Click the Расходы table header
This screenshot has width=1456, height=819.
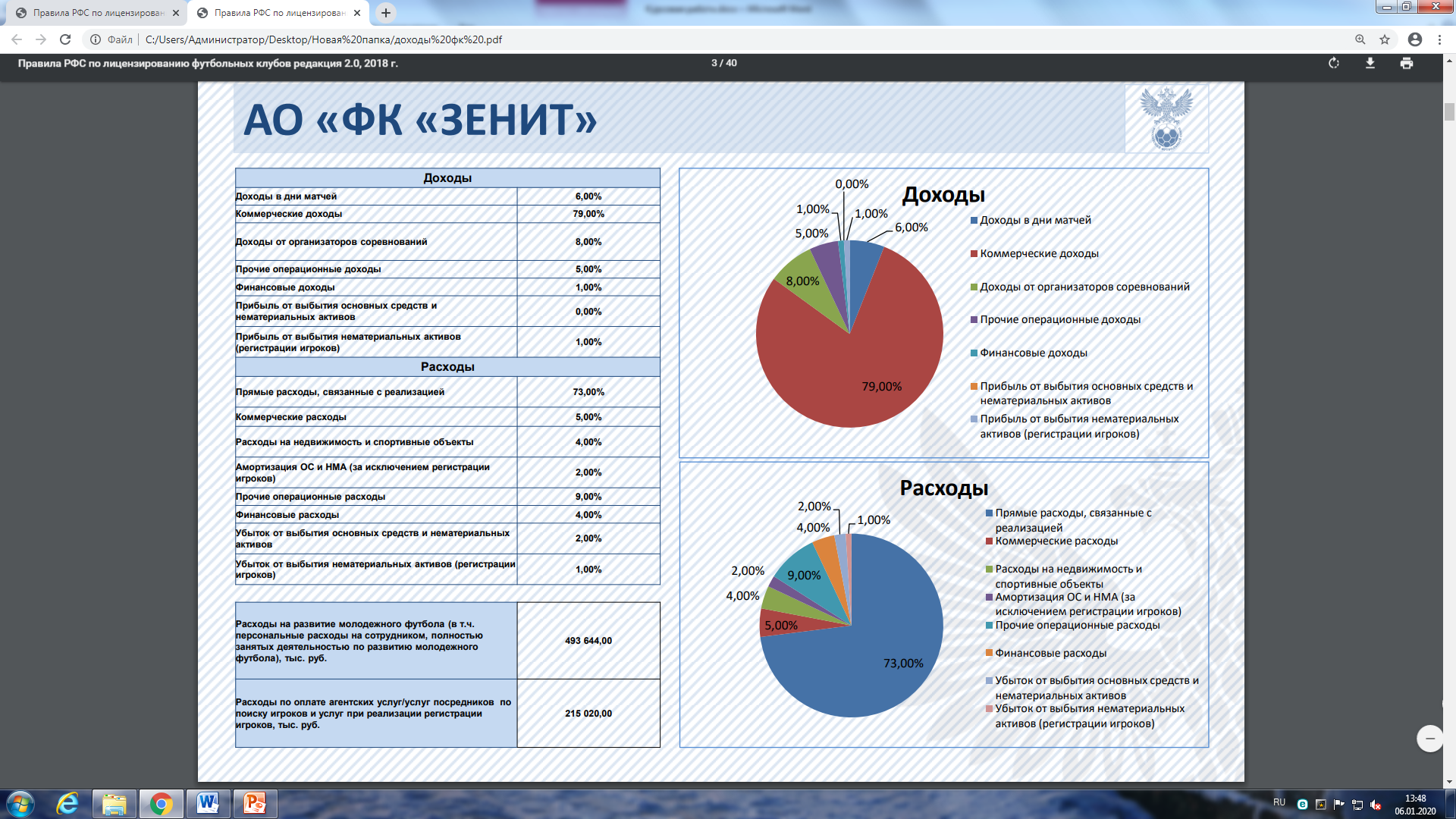coord(447,367)
